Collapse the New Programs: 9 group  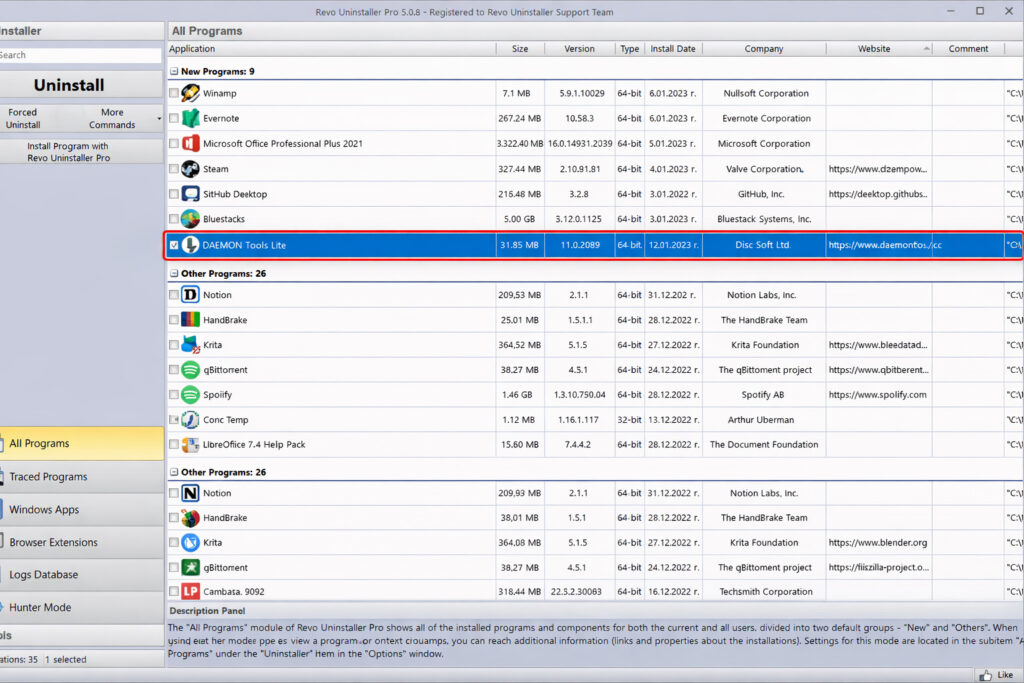coord(174,72)
